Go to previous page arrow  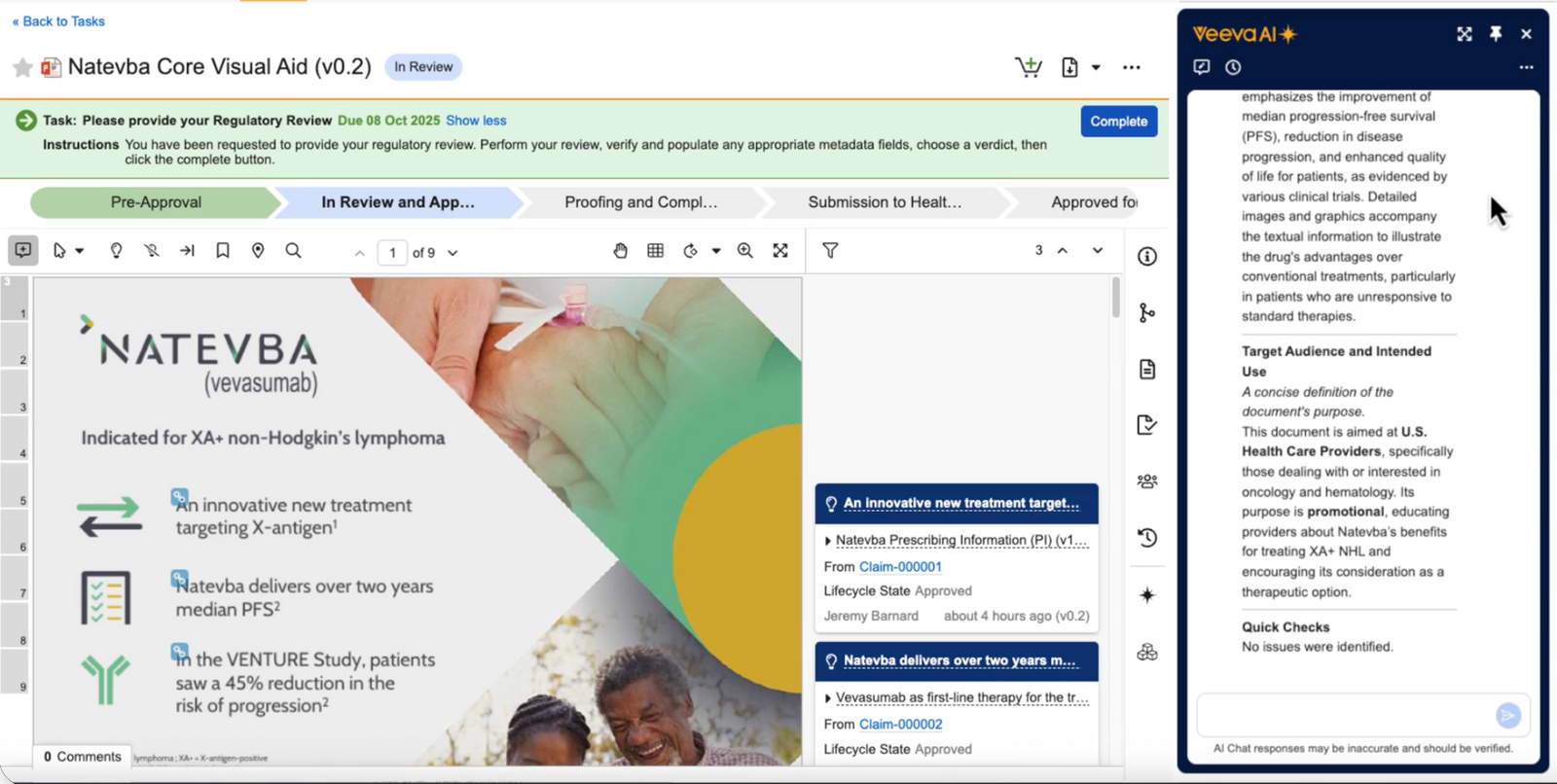click(360, 253)
